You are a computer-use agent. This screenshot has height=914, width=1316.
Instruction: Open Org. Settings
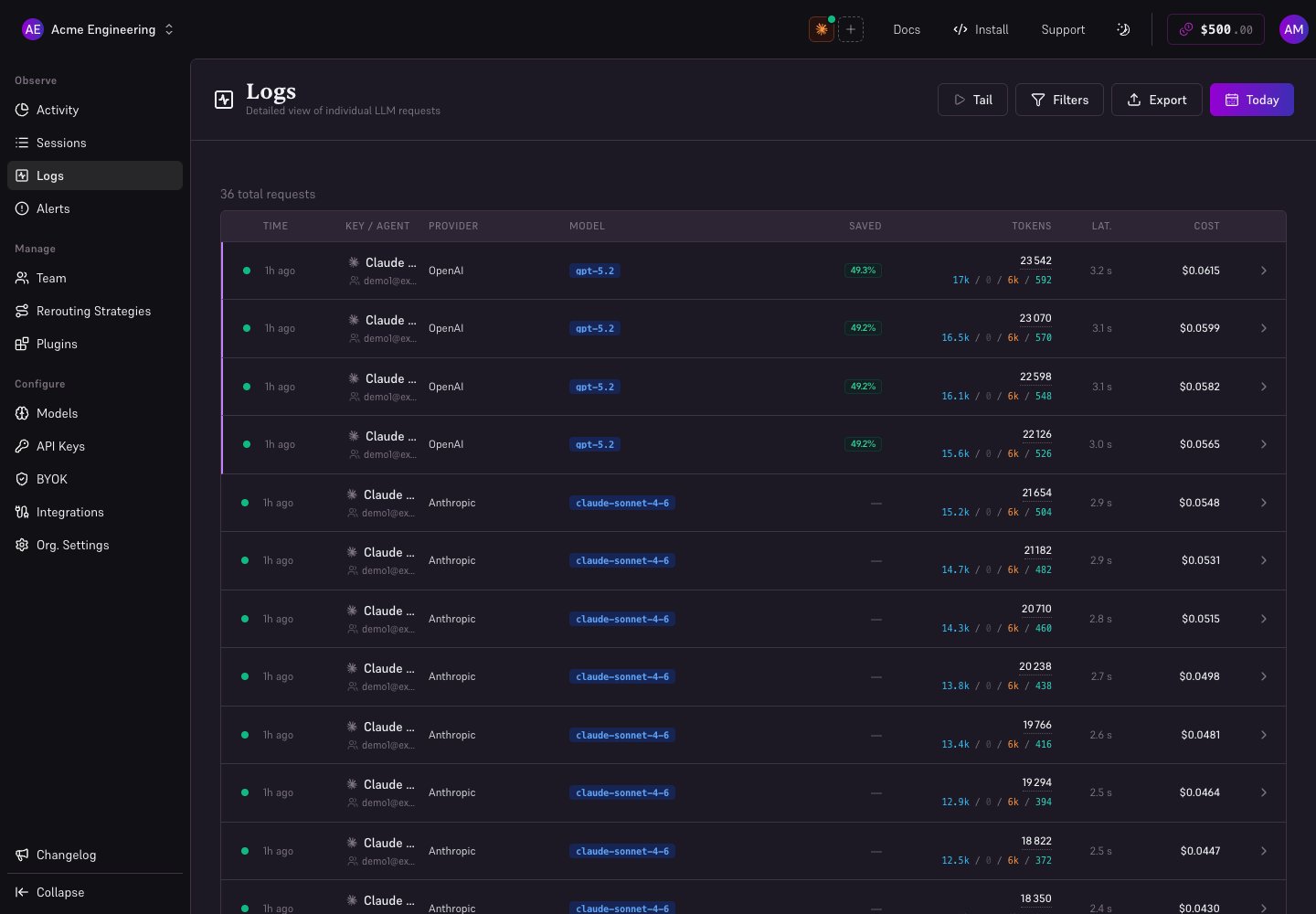[95, 545]
